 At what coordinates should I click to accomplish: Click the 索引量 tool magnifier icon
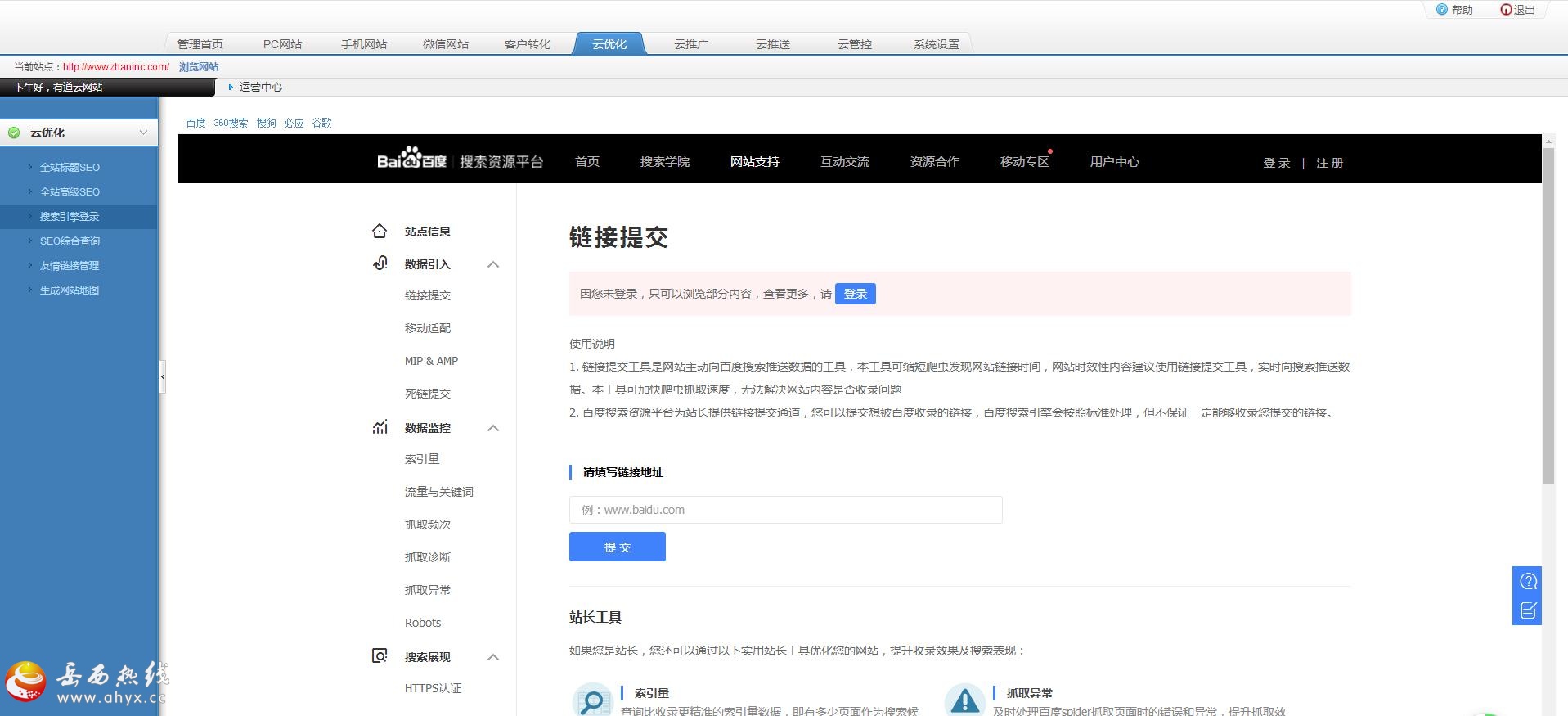pyautogui.click(x=592, y=701)
